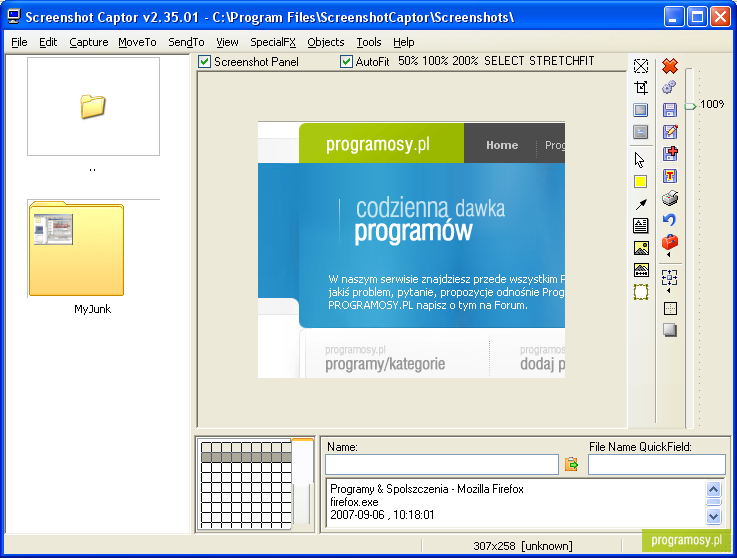Open the SendTo menu
The height and width of the screenshot is (558, 737).
click(186, 42)
